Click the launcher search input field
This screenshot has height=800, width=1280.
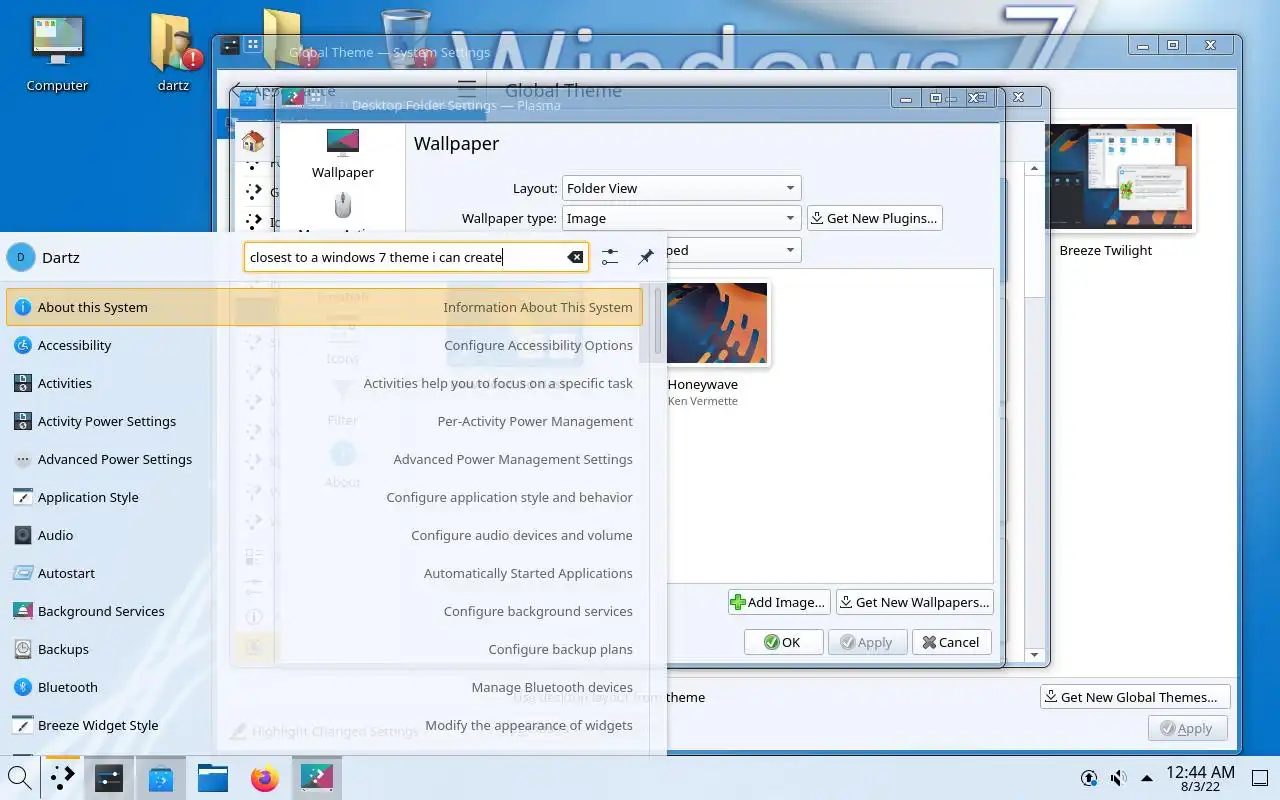coord(416,257)
